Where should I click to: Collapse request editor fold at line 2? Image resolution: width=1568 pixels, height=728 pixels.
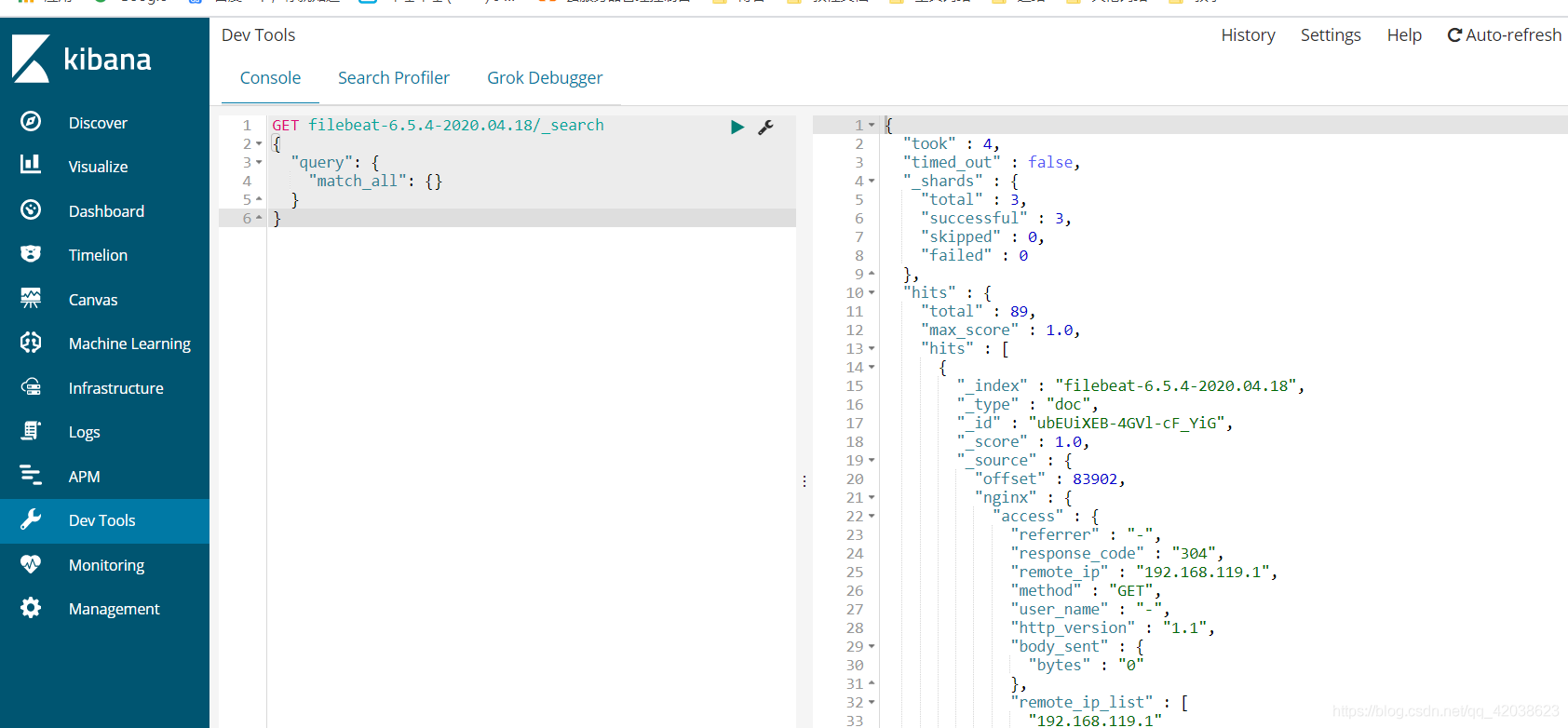259,144
